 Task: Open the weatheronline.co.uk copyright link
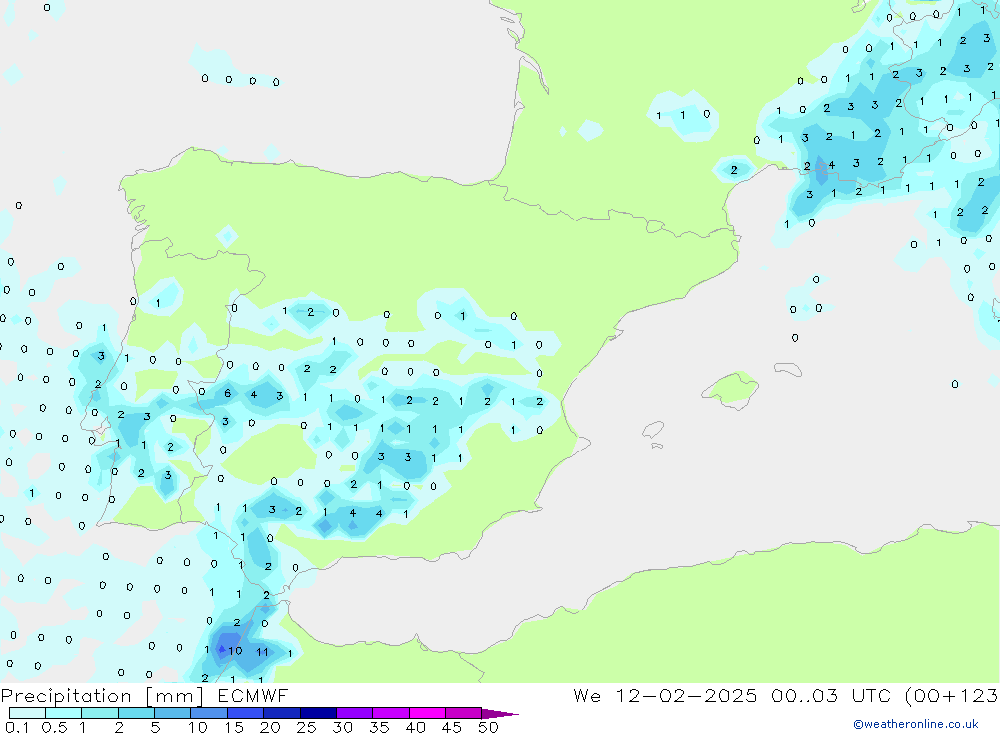916,724
